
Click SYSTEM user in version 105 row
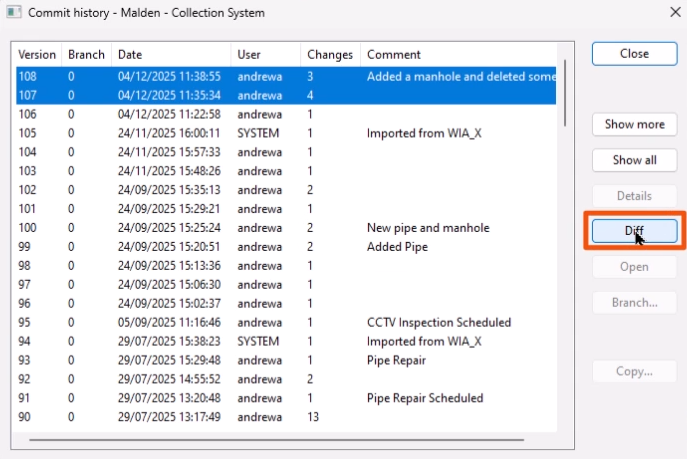[x=258, y=133]
